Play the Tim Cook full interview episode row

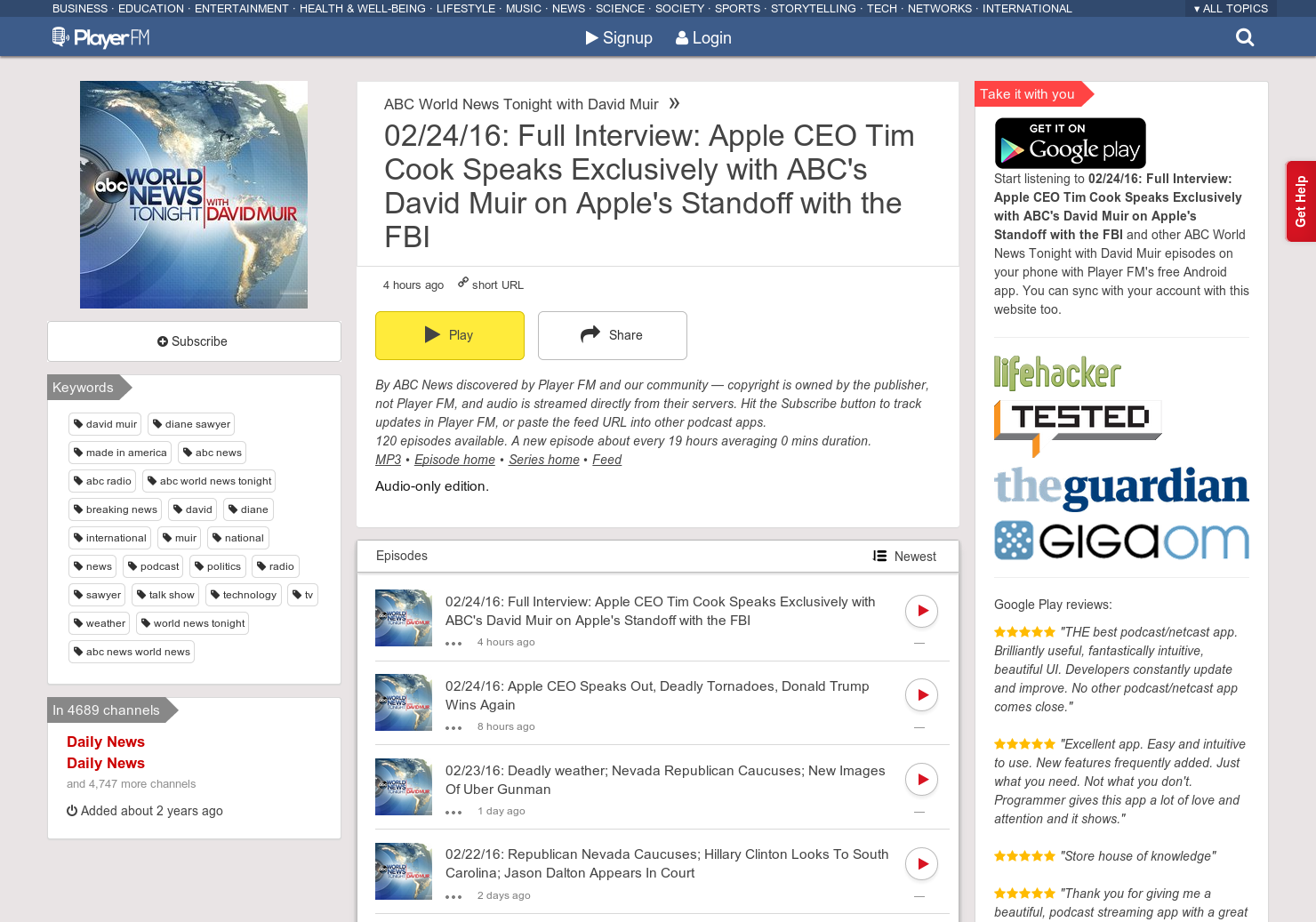point(921,611)
